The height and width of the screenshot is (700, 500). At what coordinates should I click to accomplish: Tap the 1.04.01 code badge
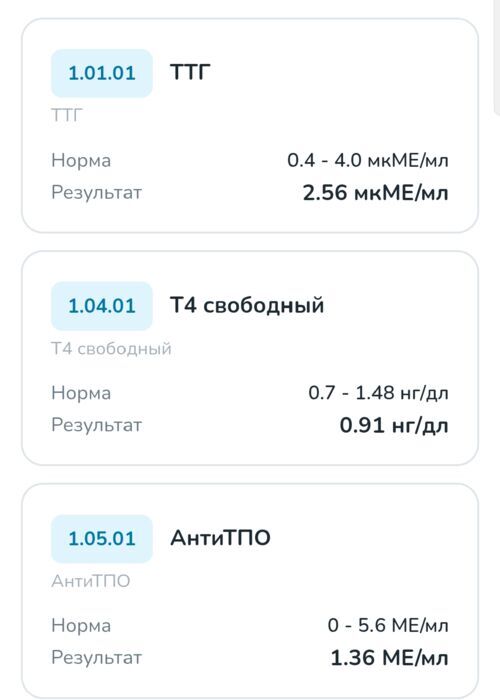[102, 306]
